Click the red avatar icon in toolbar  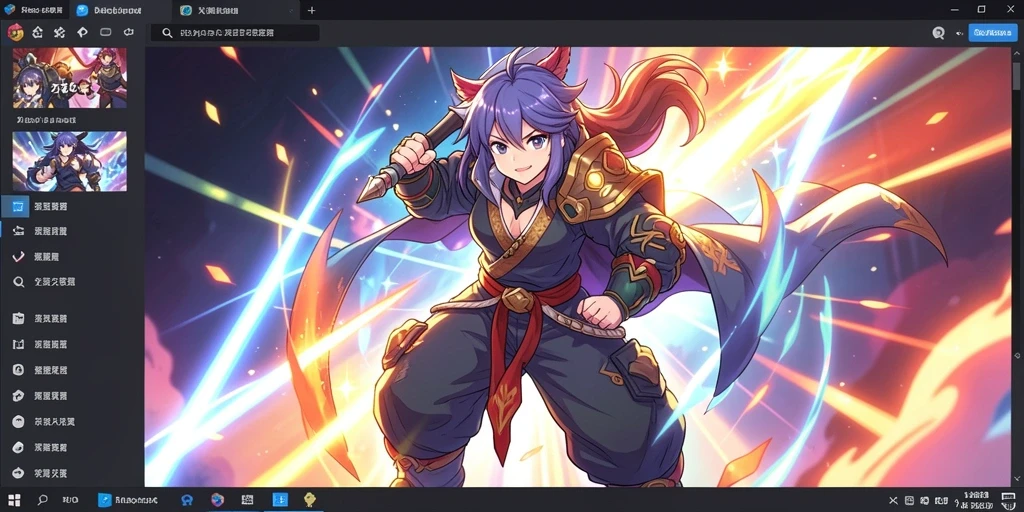(x=16, y=32)
